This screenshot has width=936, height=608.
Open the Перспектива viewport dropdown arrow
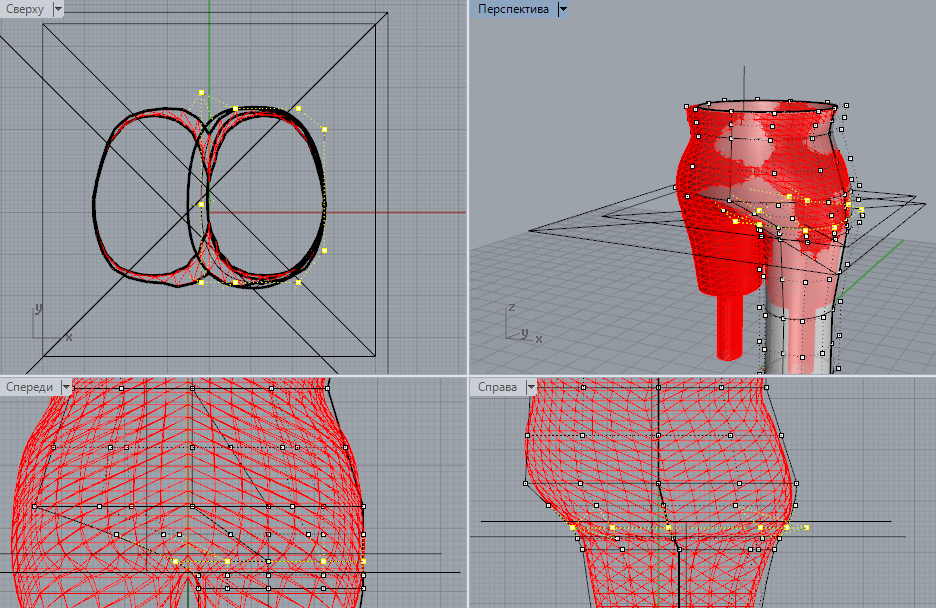point(562,9)
